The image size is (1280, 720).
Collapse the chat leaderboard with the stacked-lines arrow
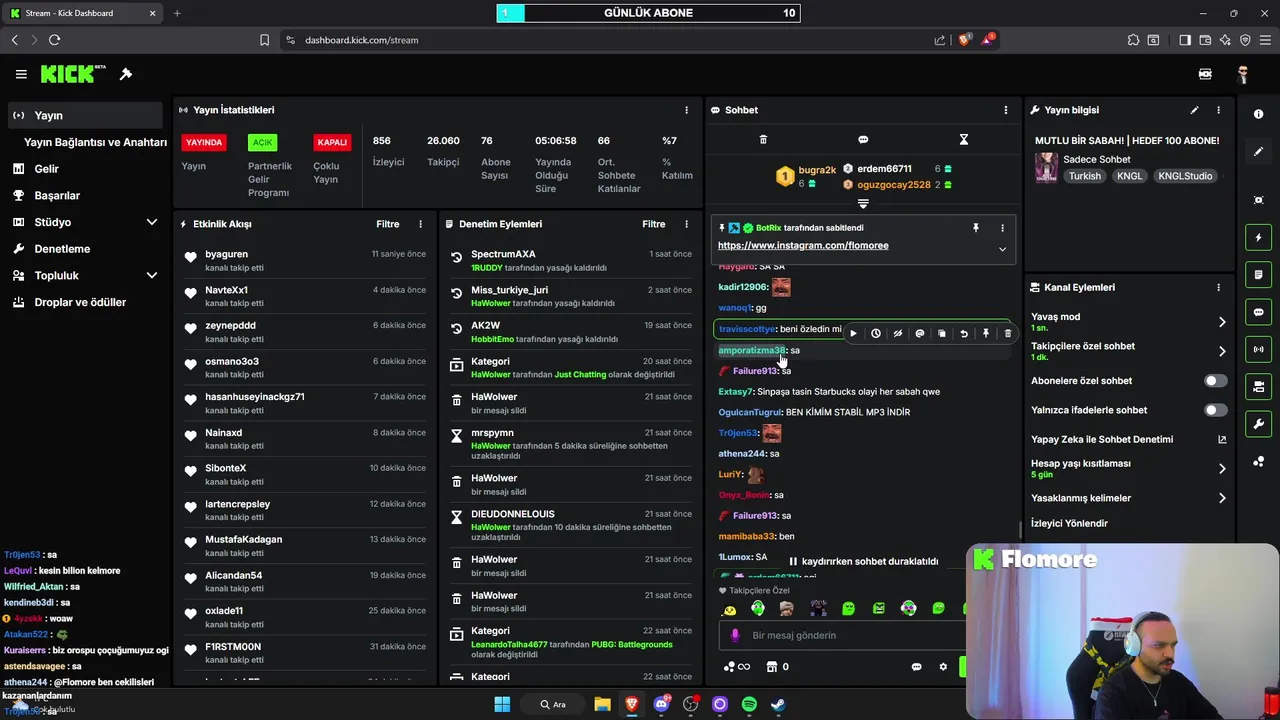pyautogui.click(x=863, y=203)
